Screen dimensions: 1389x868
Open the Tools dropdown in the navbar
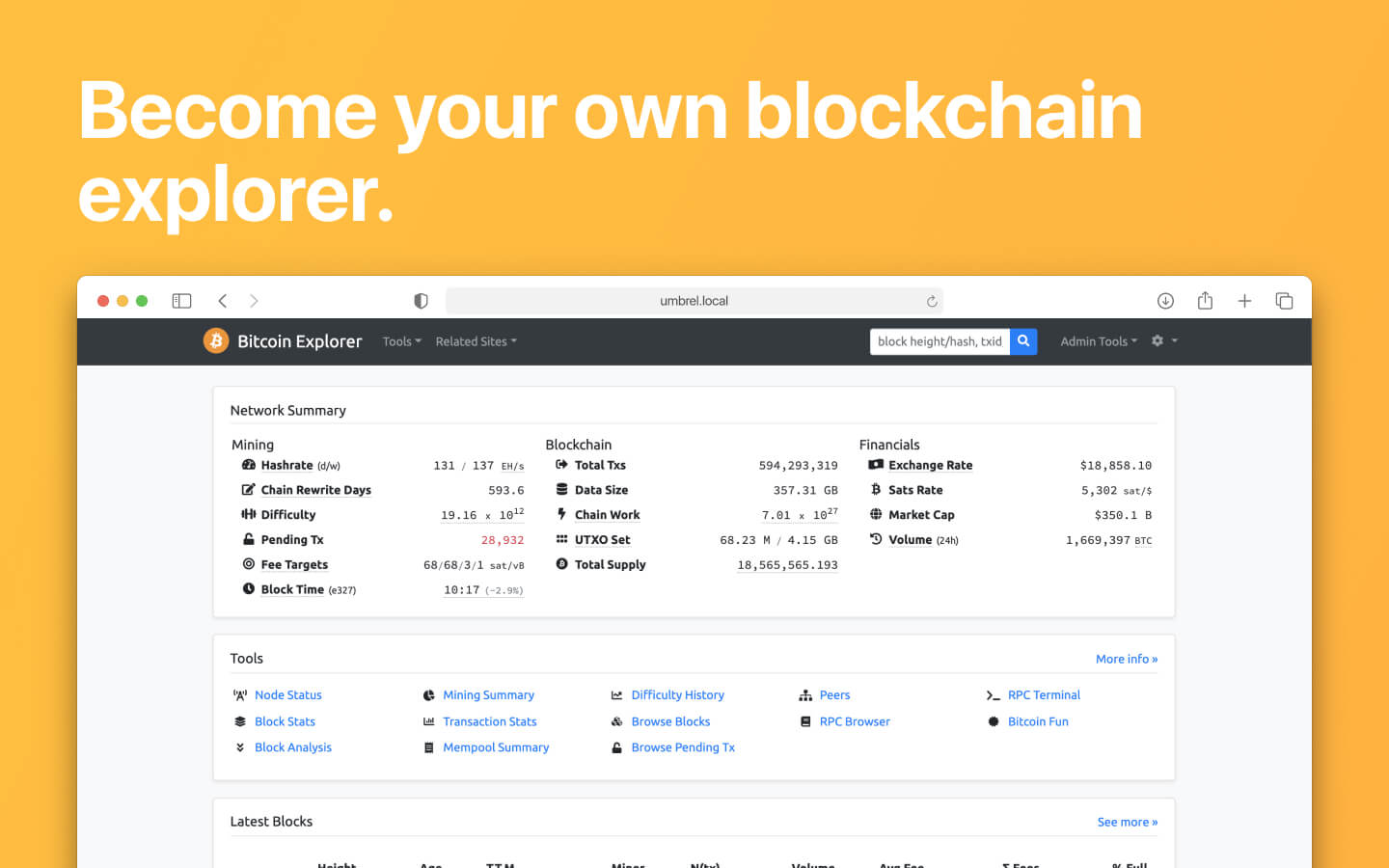400,340
